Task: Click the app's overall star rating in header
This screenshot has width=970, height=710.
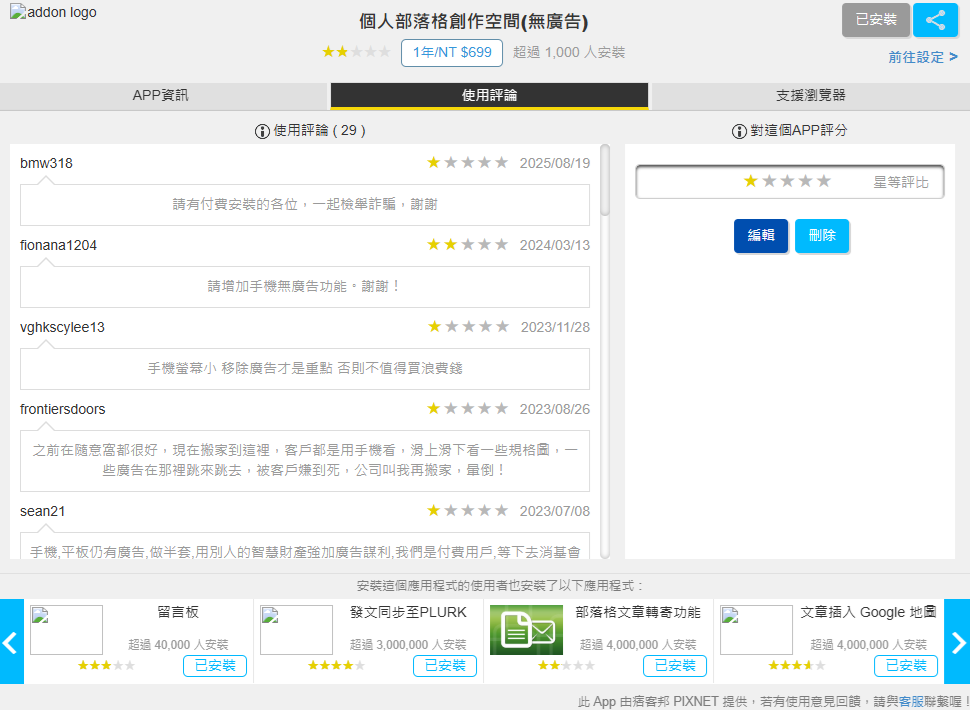Action: (356, 52)
